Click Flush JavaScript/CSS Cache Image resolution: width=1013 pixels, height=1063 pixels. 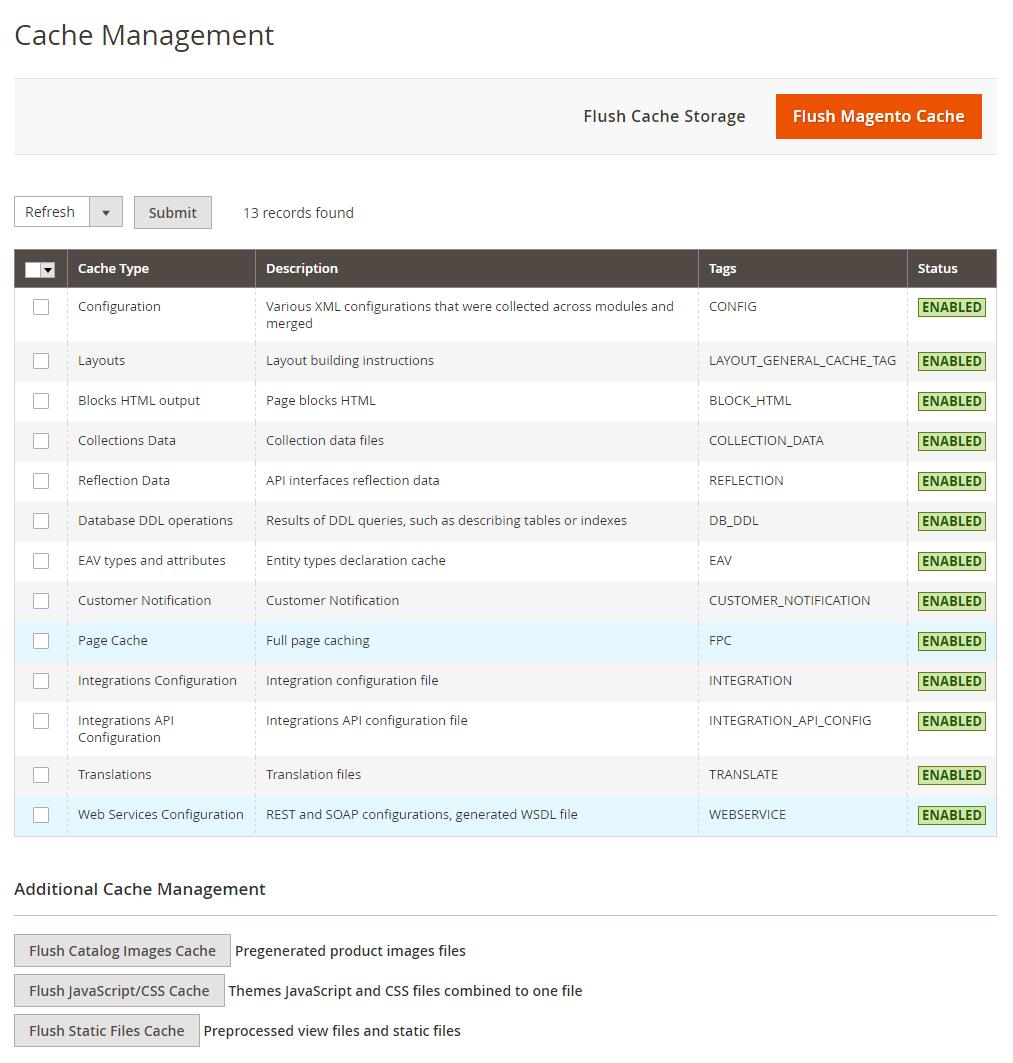click(119, 990)
